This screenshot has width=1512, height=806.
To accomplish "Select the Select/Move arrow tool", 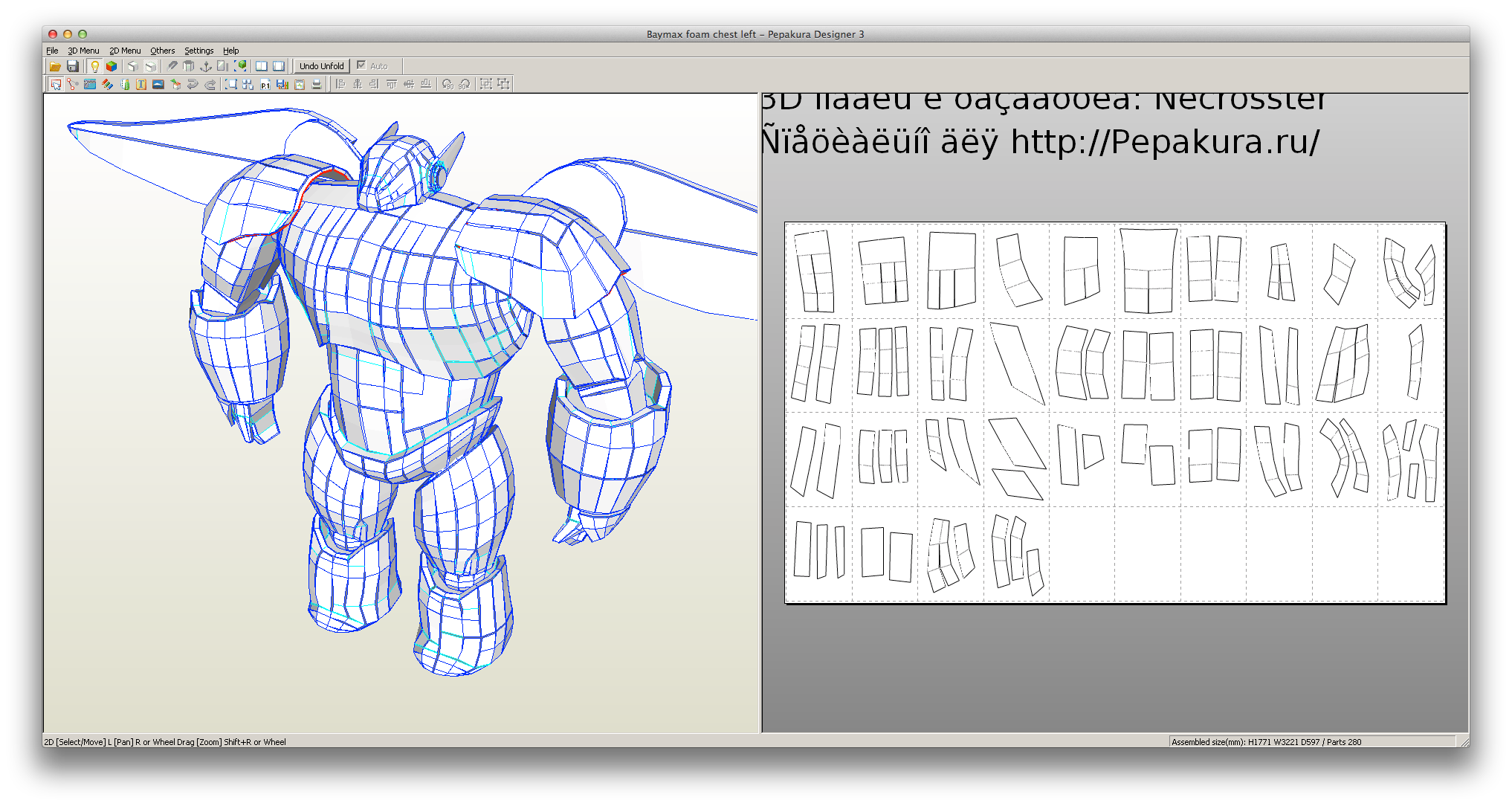I will click(56, 84).
